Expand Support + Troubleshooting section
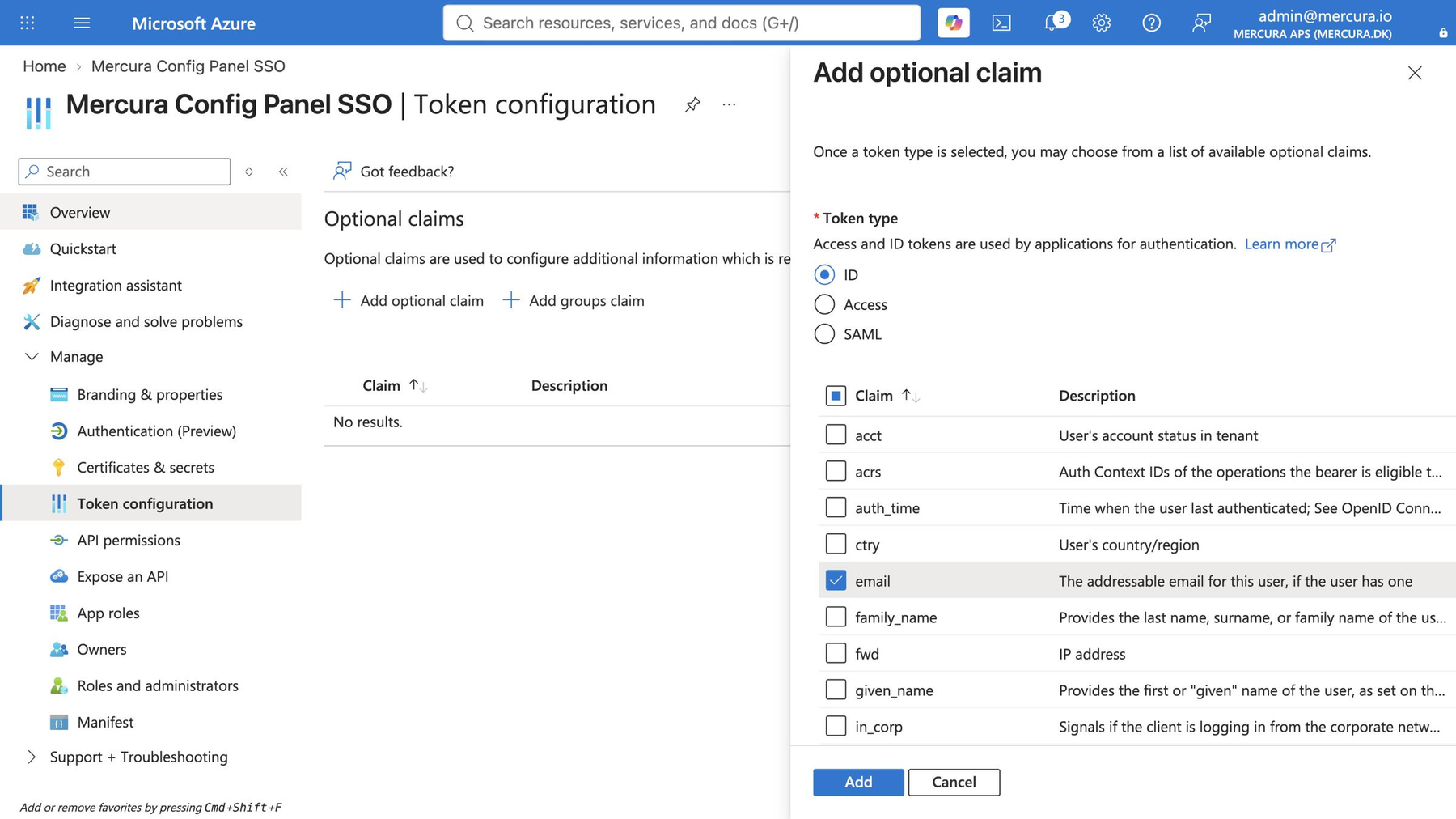 (x=32, y=757)
